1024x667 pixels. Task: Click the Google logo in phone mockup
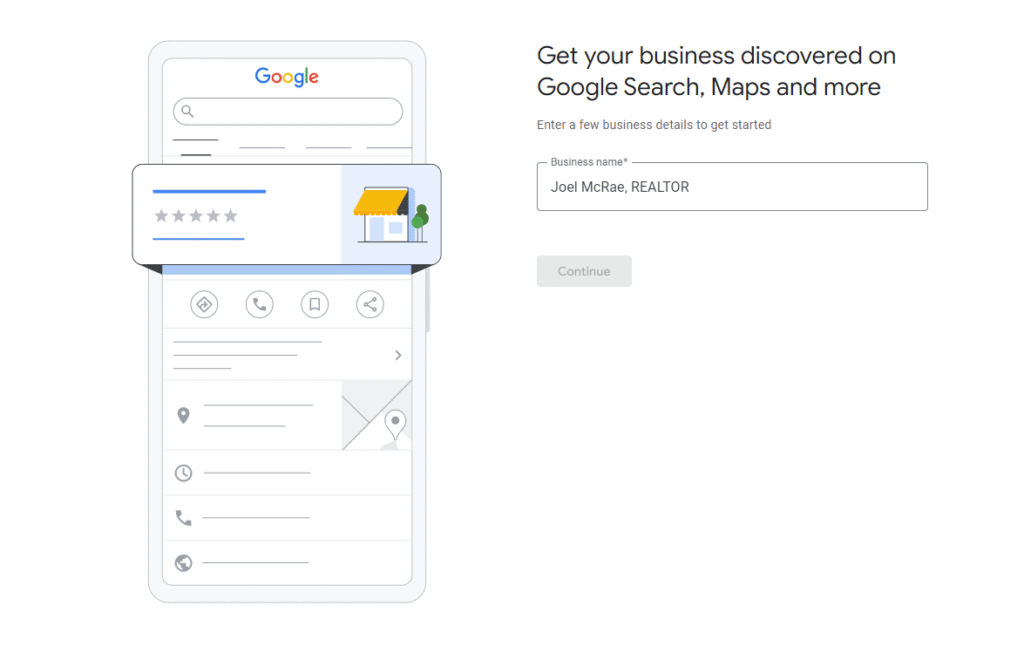click(x=287, y=76)
